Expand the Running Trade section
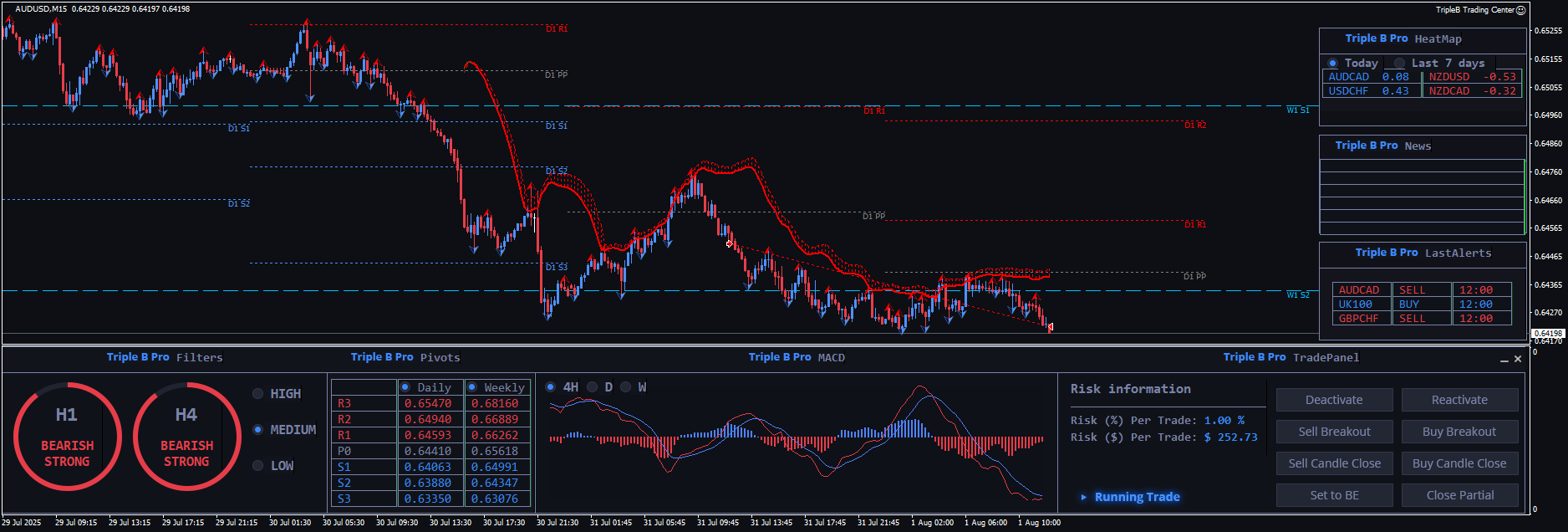This screenshot has width=1568, height=532. click(x=1084, y=497)
